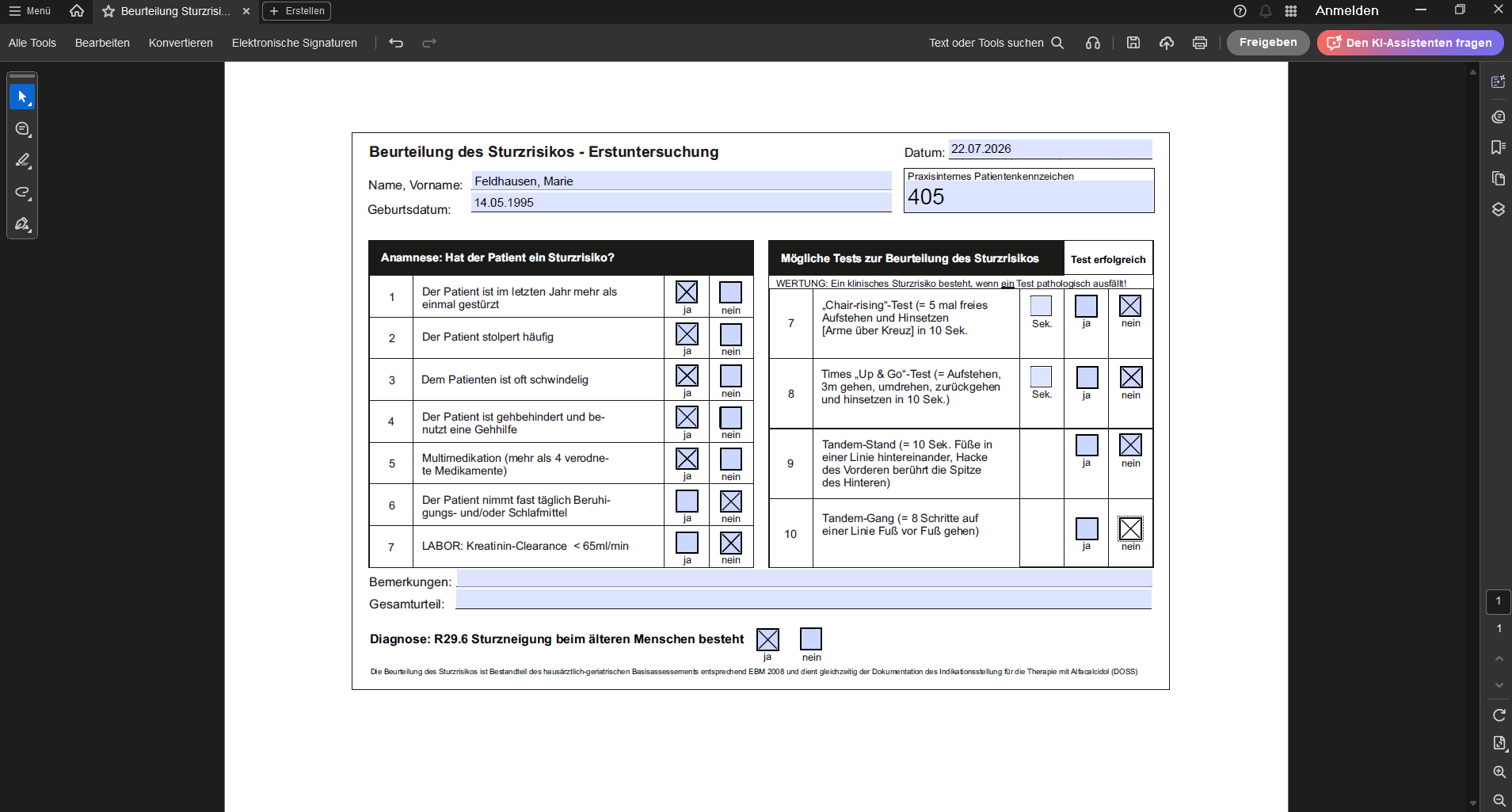1512x812 pixels.
Task: Click the current page number box
Action: (x=1498, y=601)
